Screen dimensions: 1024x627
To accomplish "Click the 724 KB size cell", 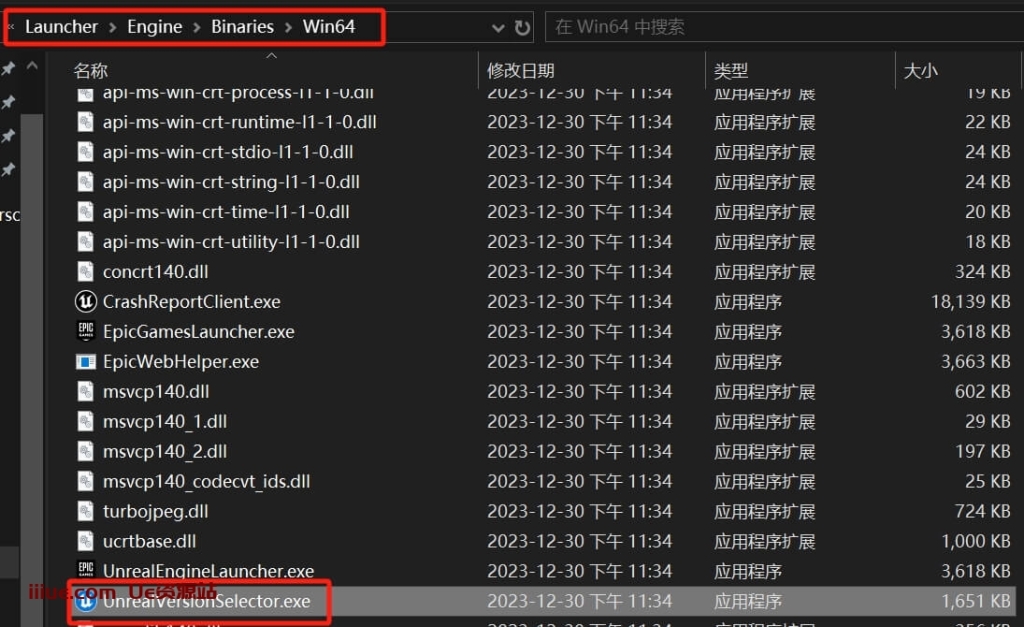I will 983,511.
